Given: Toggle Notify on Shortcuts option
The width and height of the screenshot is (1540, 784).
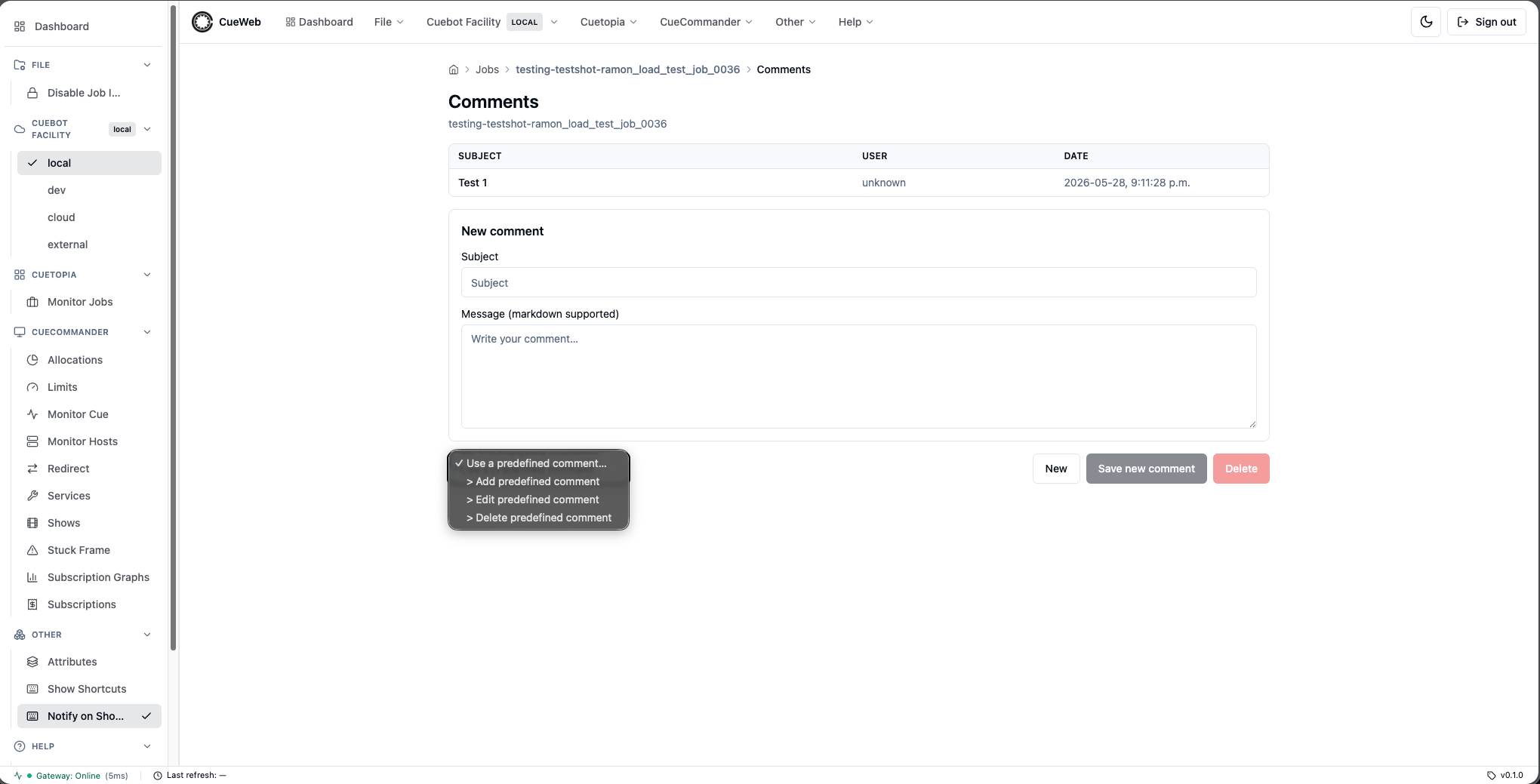Looking at the screenshot, I should click(x=89, y=716).
